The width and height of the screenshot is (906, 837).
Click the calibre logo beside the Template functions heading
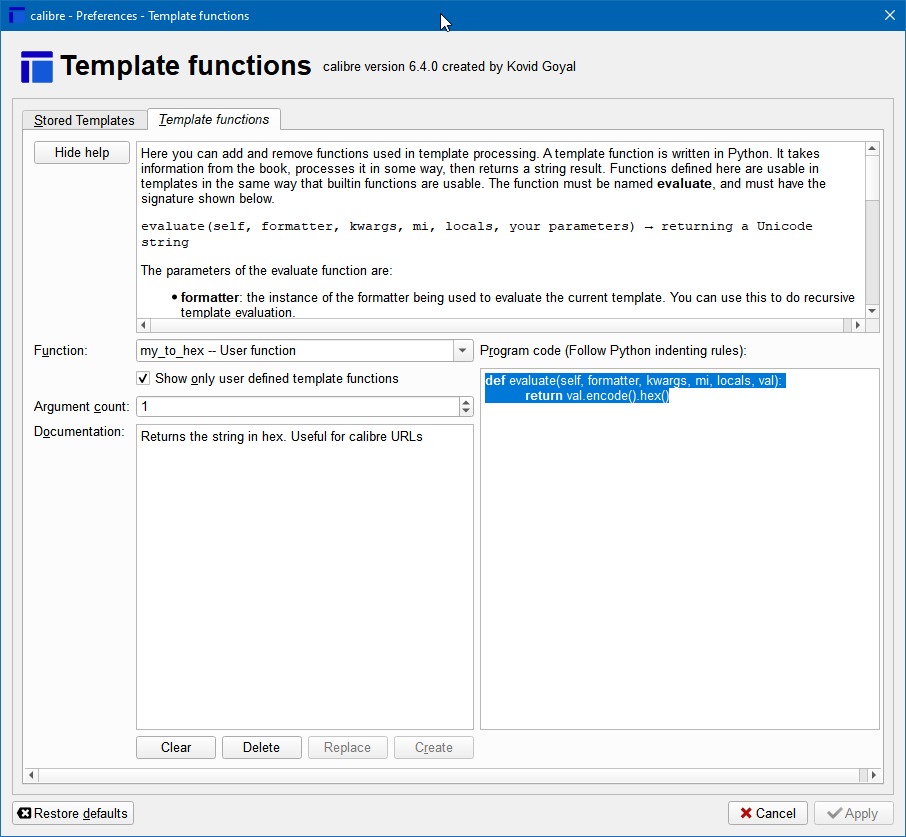coord(36,67)
